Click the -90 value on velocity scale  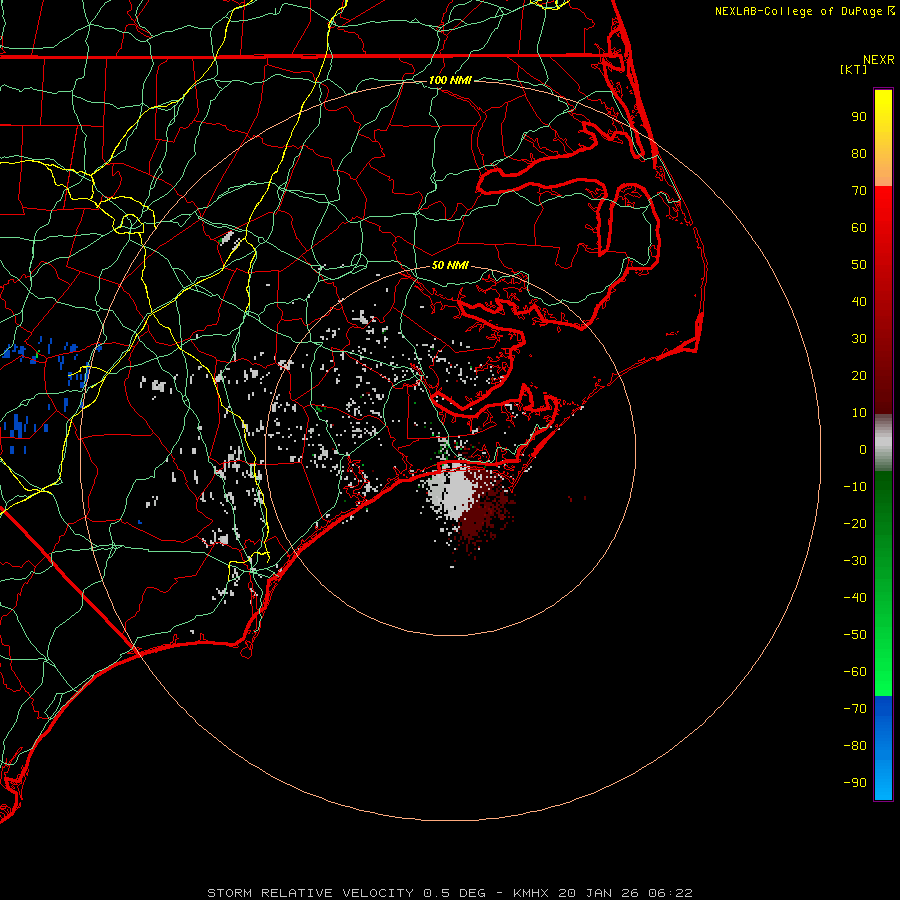(x=855, y=782)
